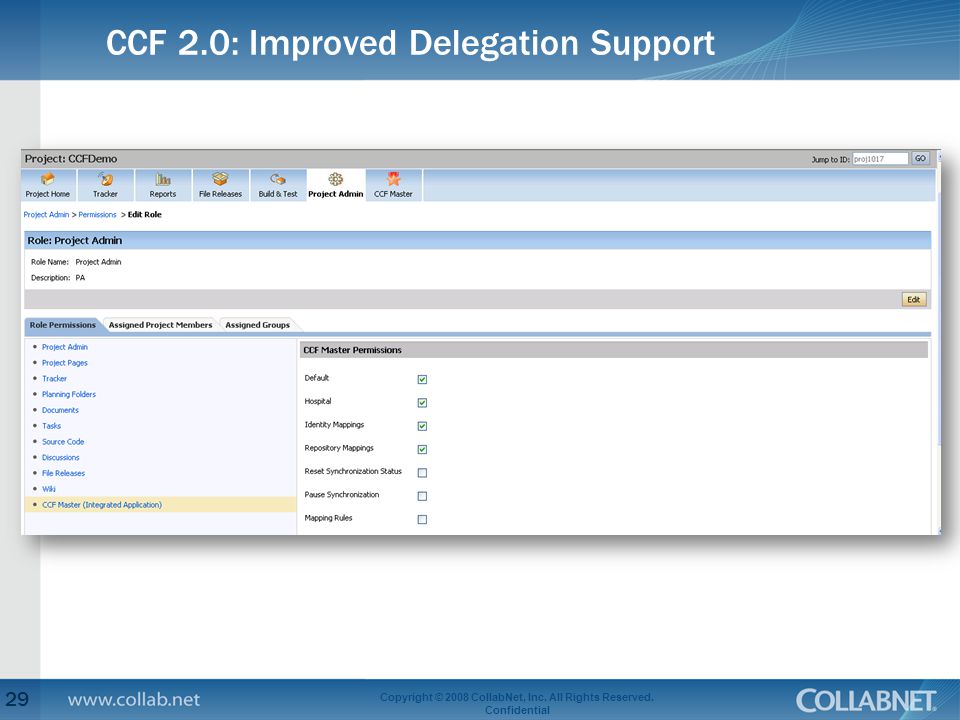Enable the Pause Synchronization checkbox
Viewport: 960px width, 720px height.
pos(422,496)
